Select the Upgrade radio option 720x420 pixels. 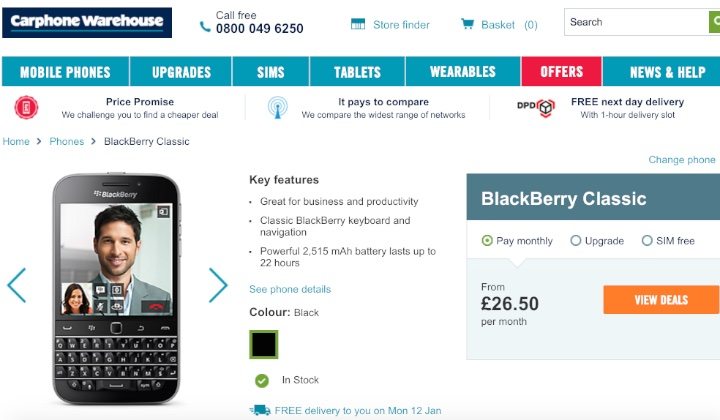[575, 241]
